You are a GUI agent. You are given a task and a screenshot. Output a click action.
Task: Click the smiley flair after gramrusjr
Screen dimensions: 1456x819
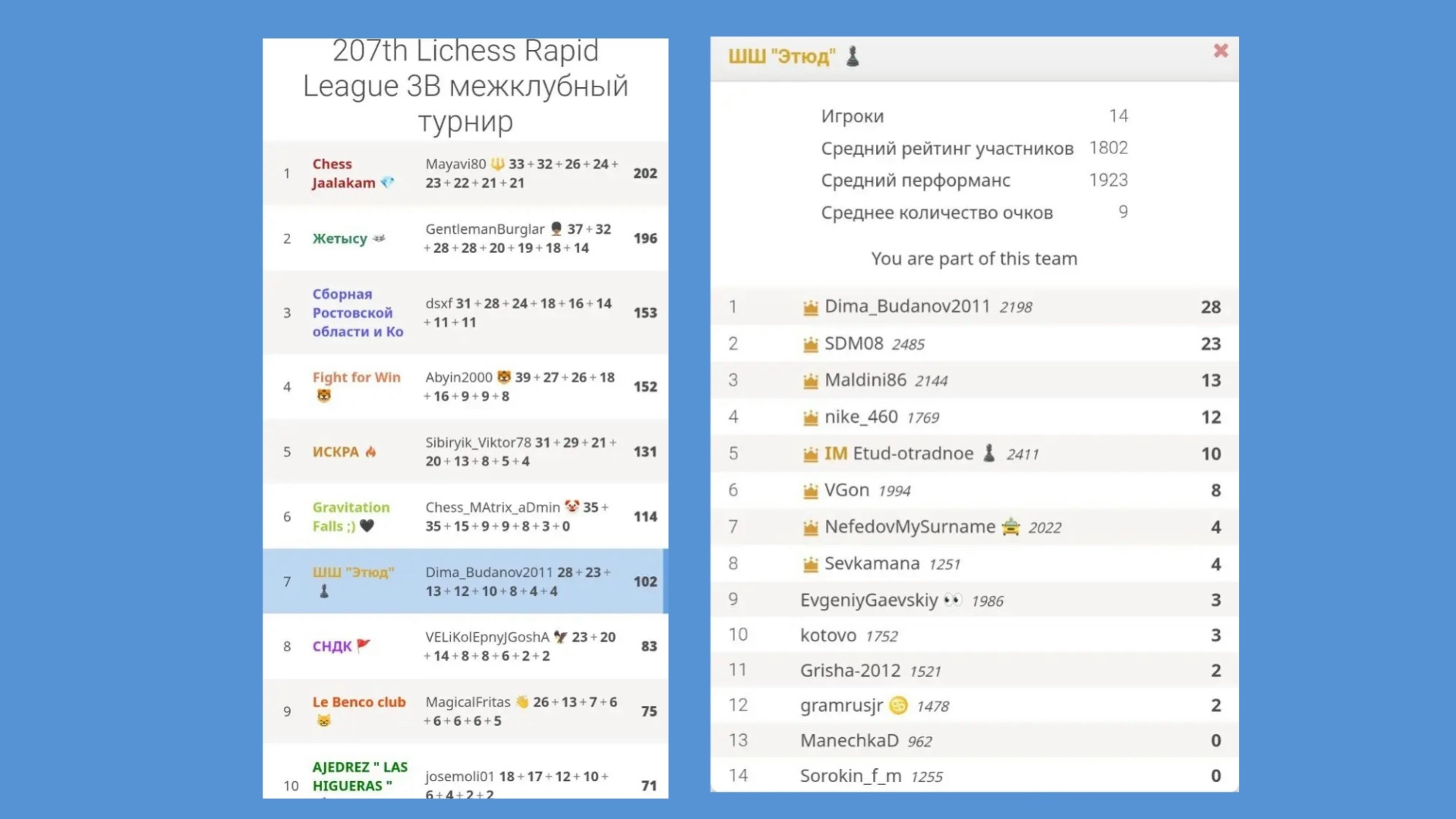pyautogui.click(x=898, y=705)
